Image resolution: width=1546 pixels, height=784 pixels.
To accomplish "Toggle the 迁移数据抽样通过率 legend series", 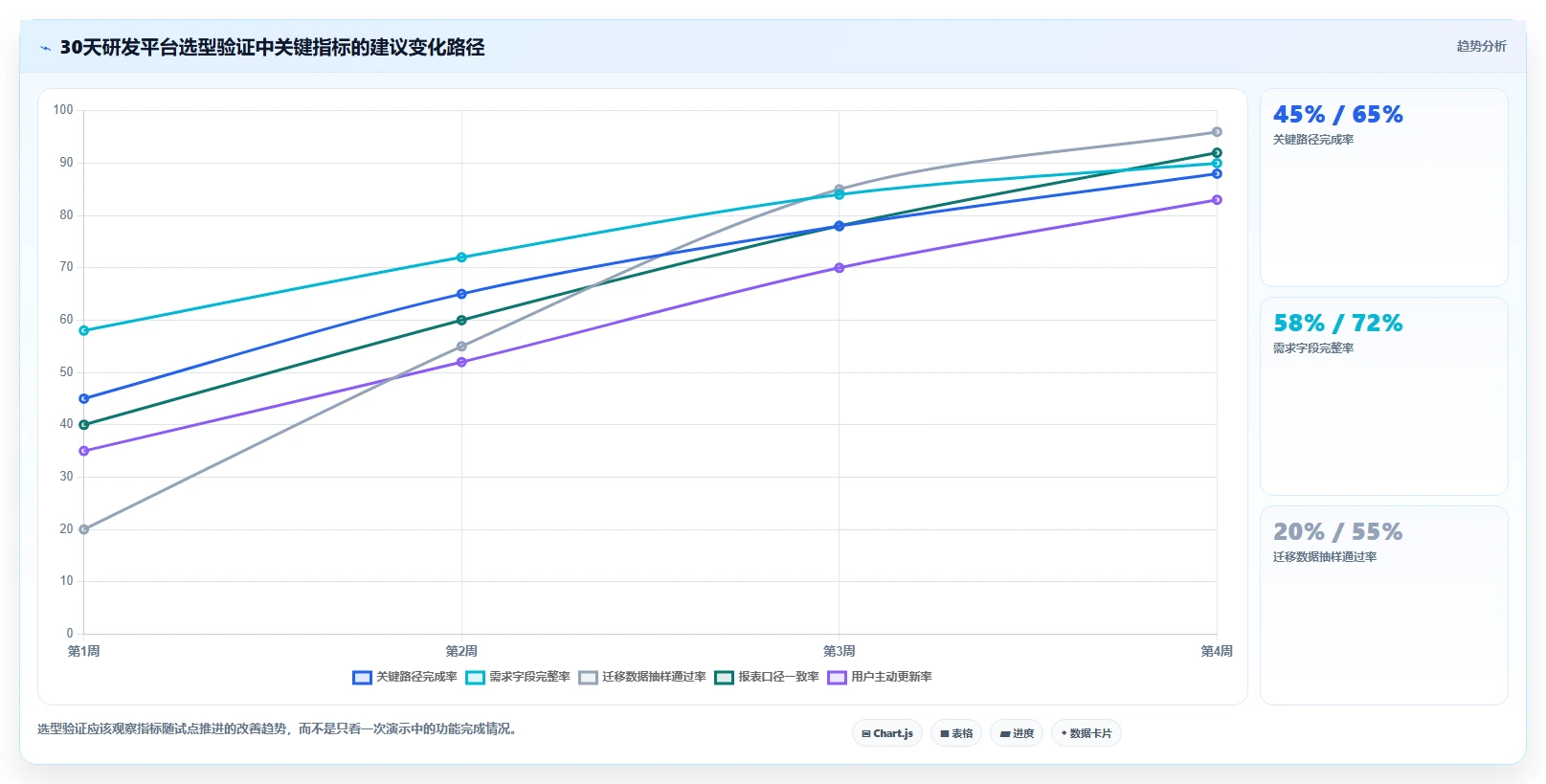I will click(x=642, y=677).
